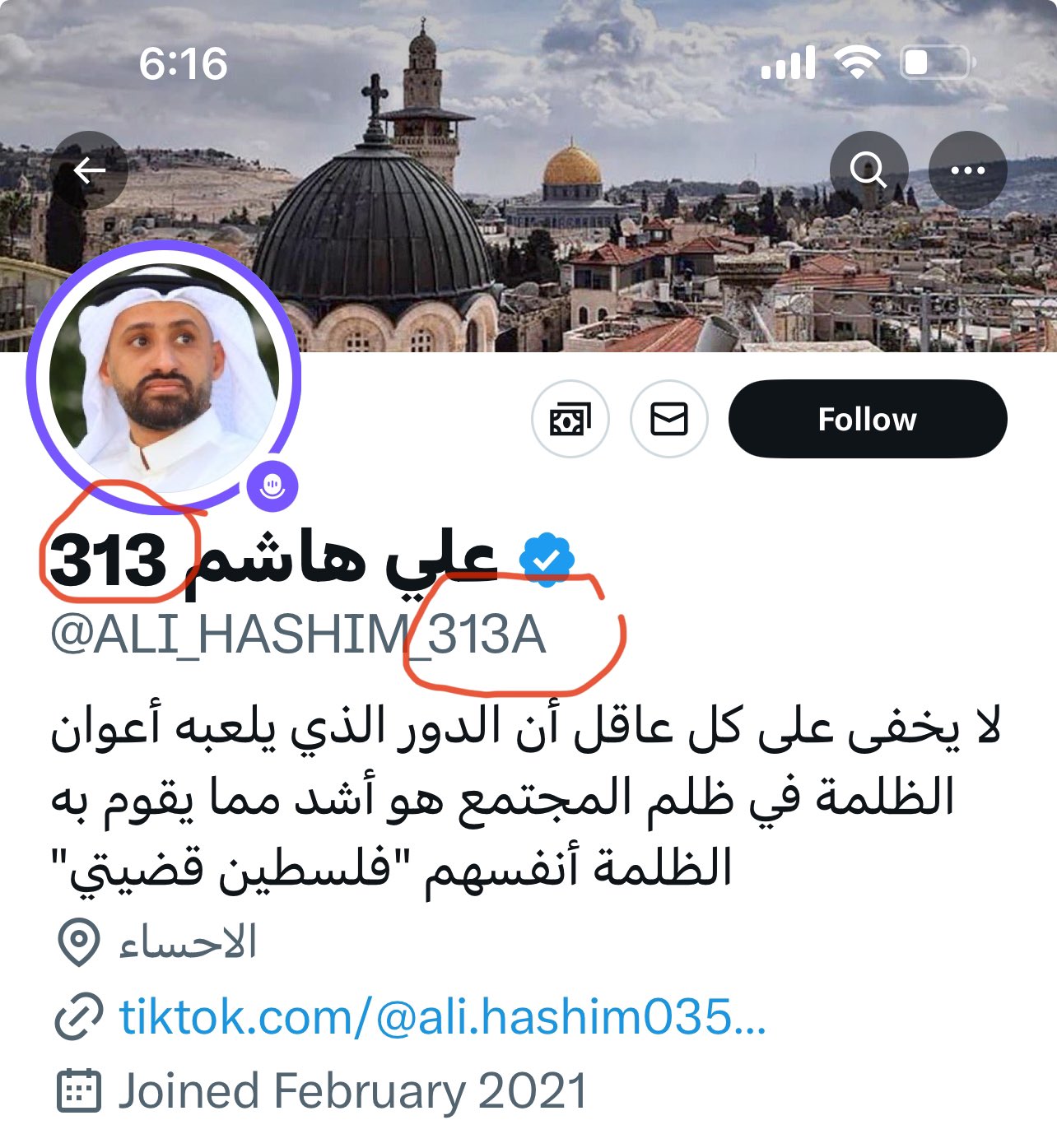Follow the علي هاشم account

pos(868,419)
